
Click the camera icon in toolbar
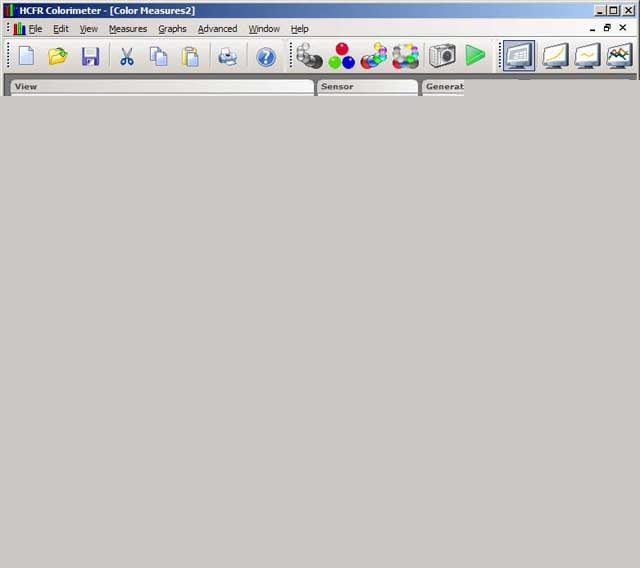(x=442, y=56)
